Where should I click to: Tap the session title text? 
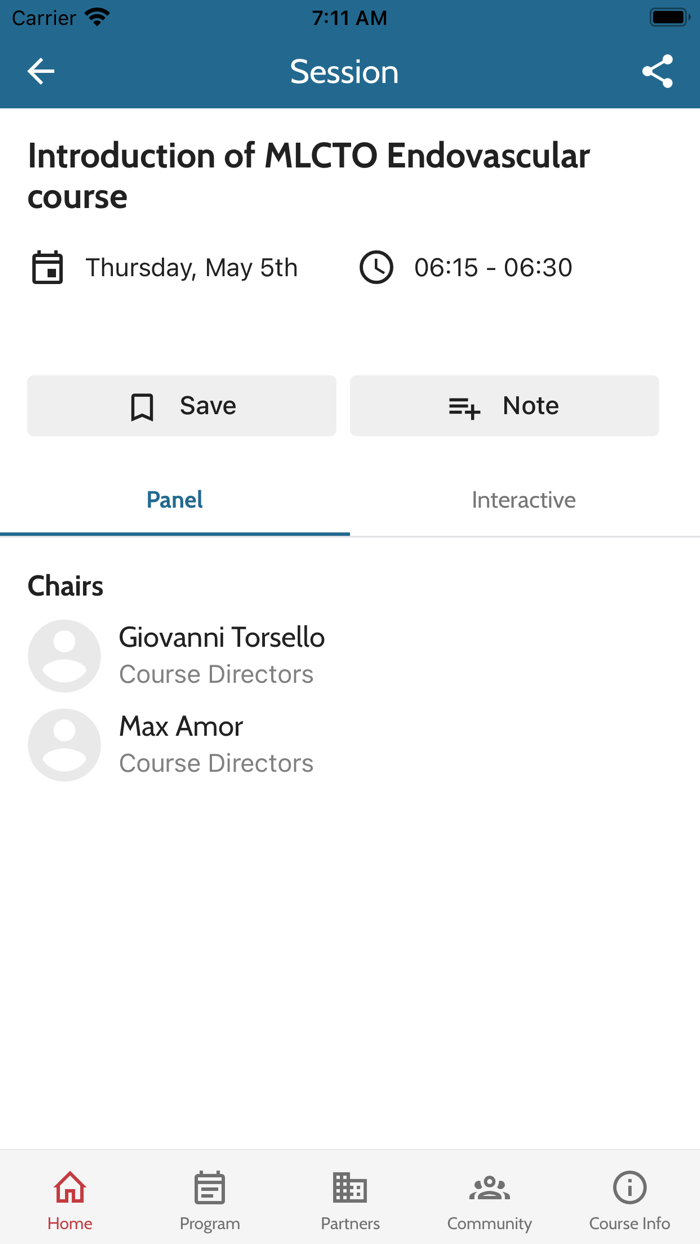click(x=309, y=175)
